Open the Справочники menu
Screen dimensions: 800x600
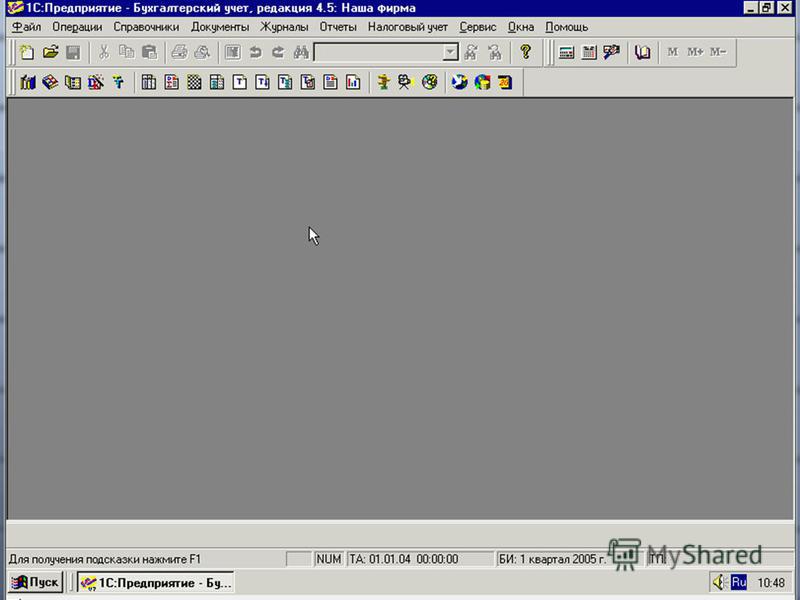tap(146, 27)
